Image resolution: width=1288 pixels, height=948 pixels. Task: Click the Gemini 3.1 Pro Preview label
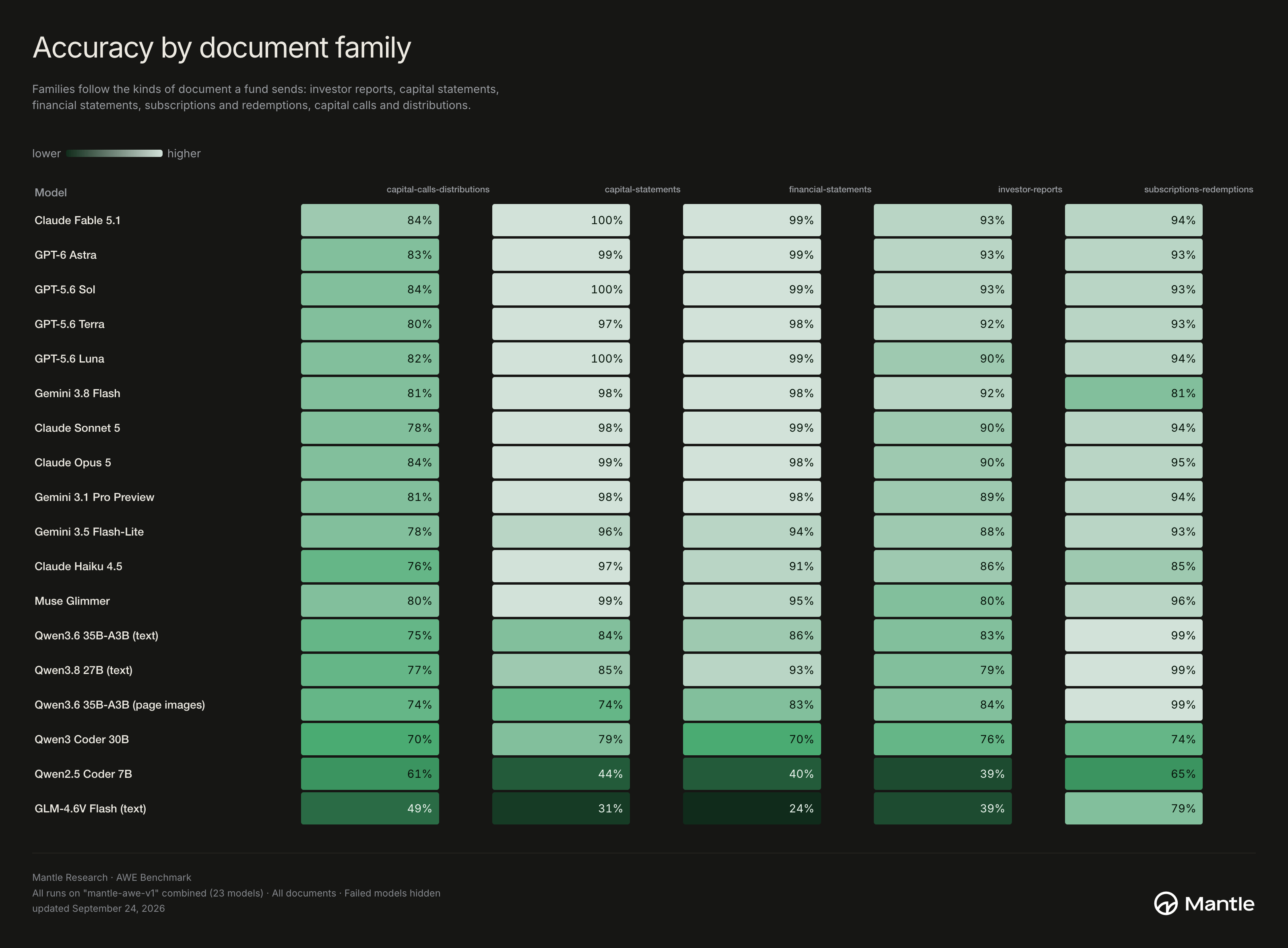(x=94, y=497)
